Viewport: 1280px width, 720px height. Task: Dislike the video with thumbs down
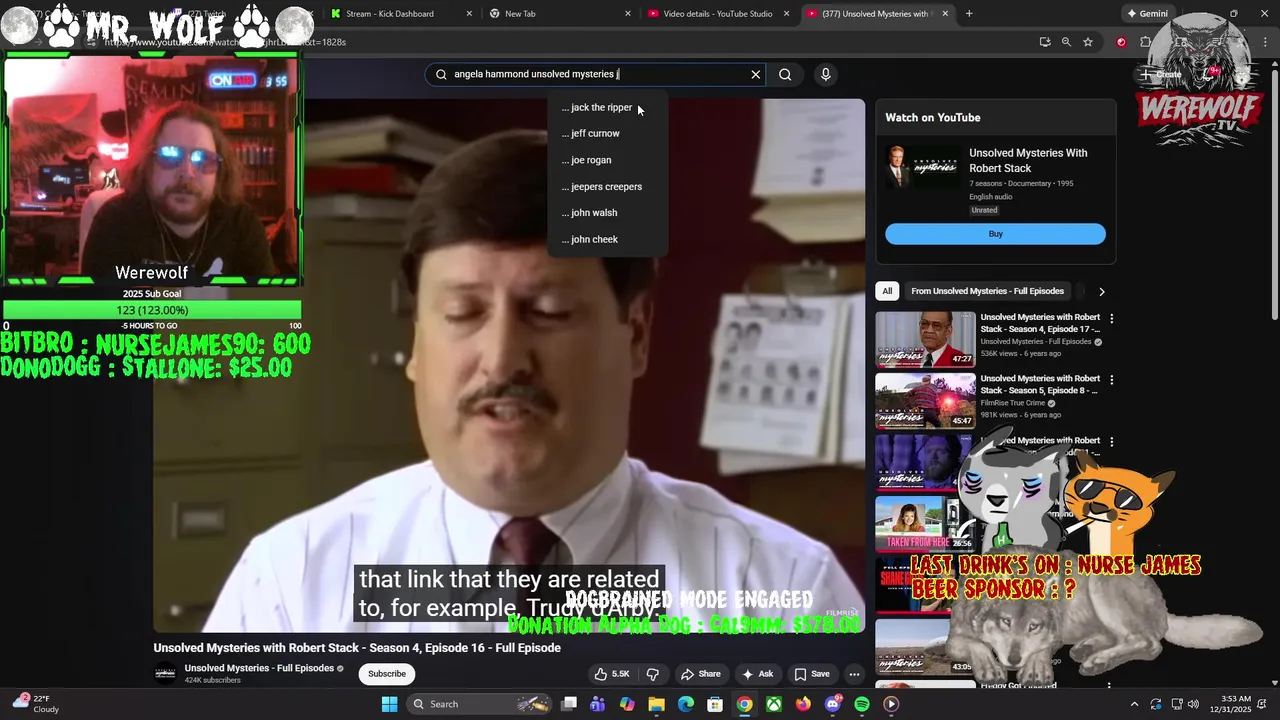pyautogui.click(x=653, y=674)
